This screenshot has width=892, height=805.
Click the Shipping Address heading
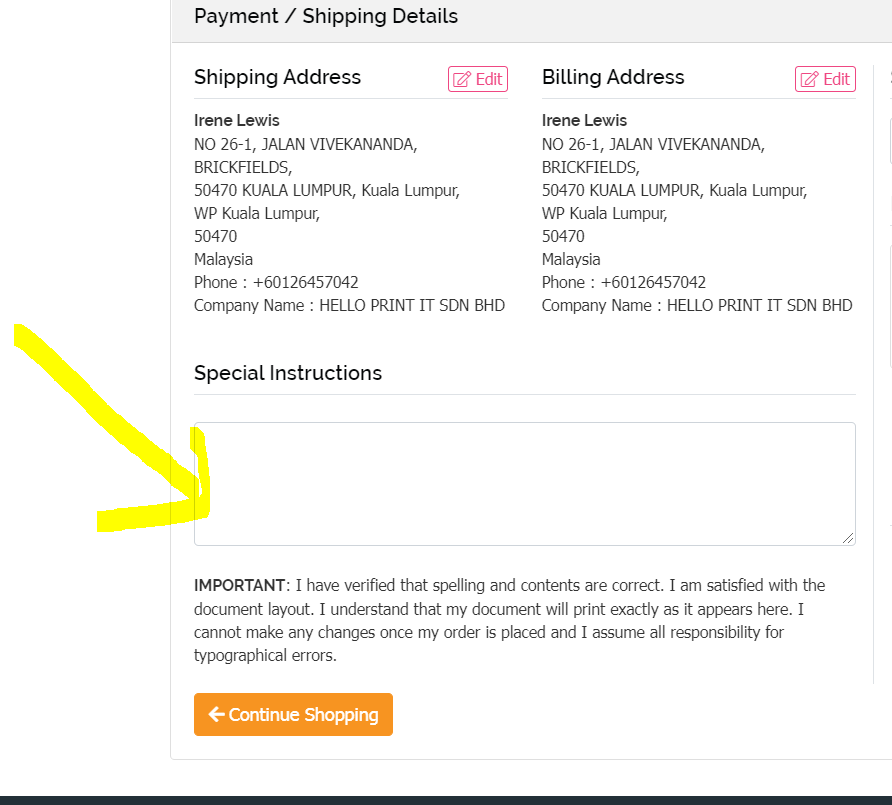(x=277, y=78)
